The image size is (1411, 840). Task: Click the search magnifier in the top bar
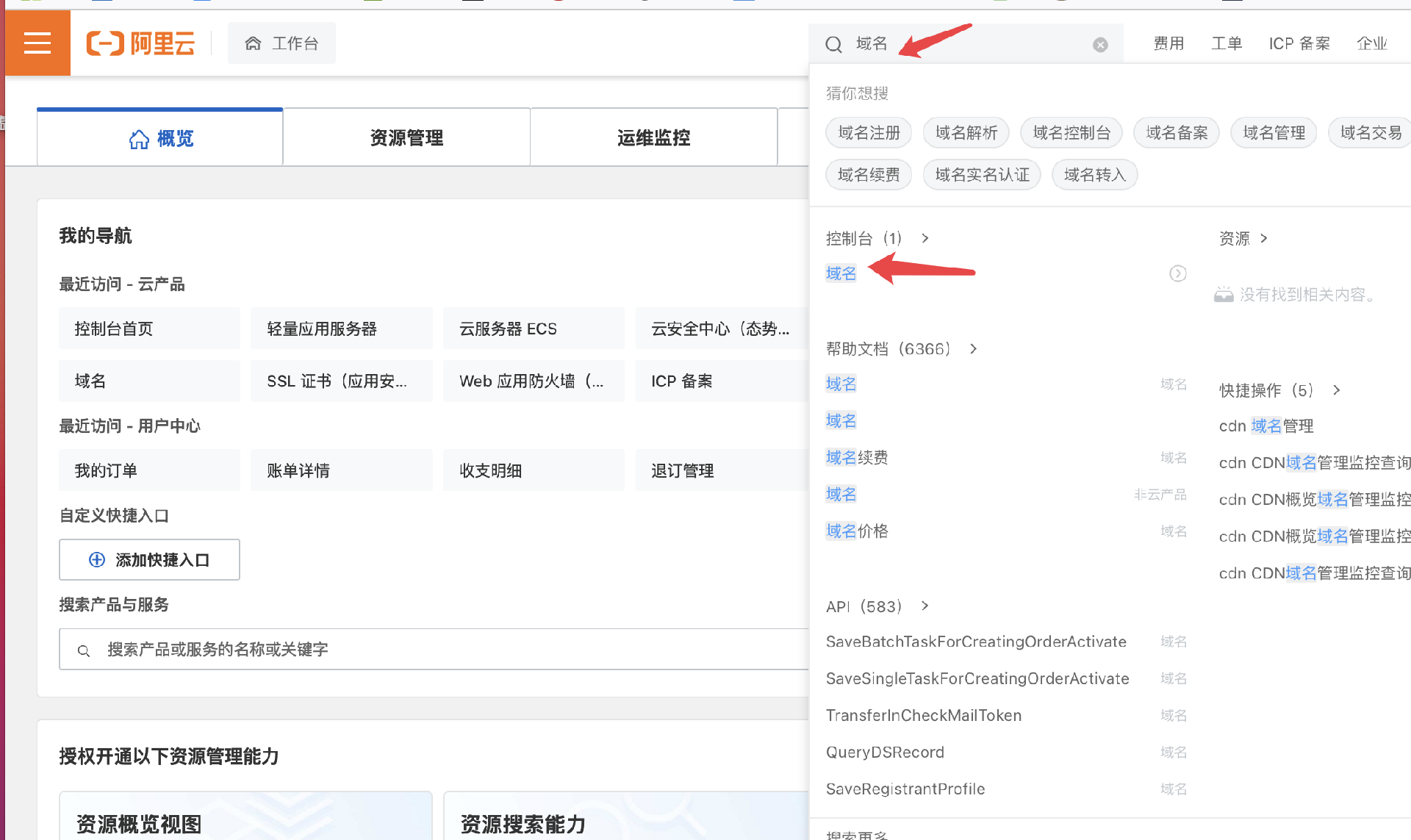point(833,44)
